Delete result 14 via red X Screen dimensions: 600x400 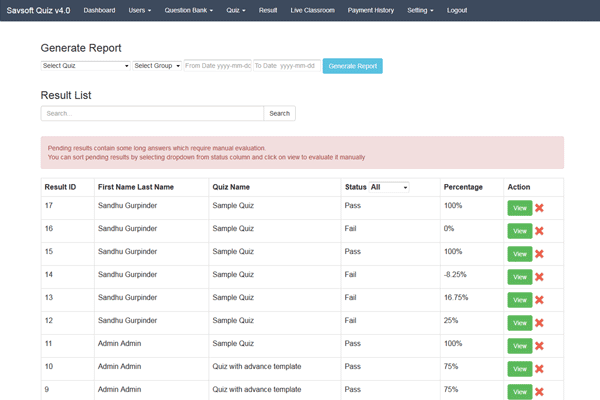(x=539, y=277)
